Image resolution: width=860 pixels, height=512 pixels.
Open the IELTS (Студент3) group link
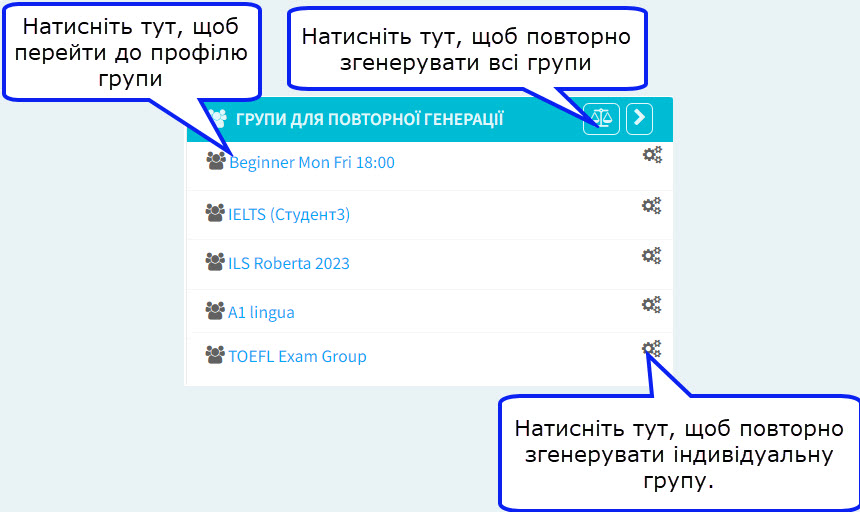tap(288, 214)
